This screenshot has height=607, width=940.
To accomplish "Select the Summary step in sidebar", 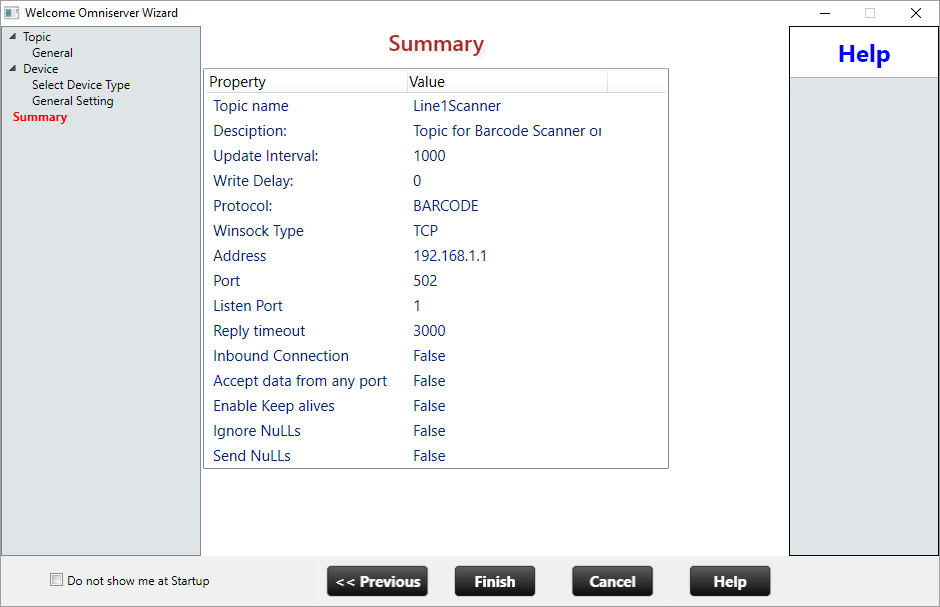I will [40, 117].
